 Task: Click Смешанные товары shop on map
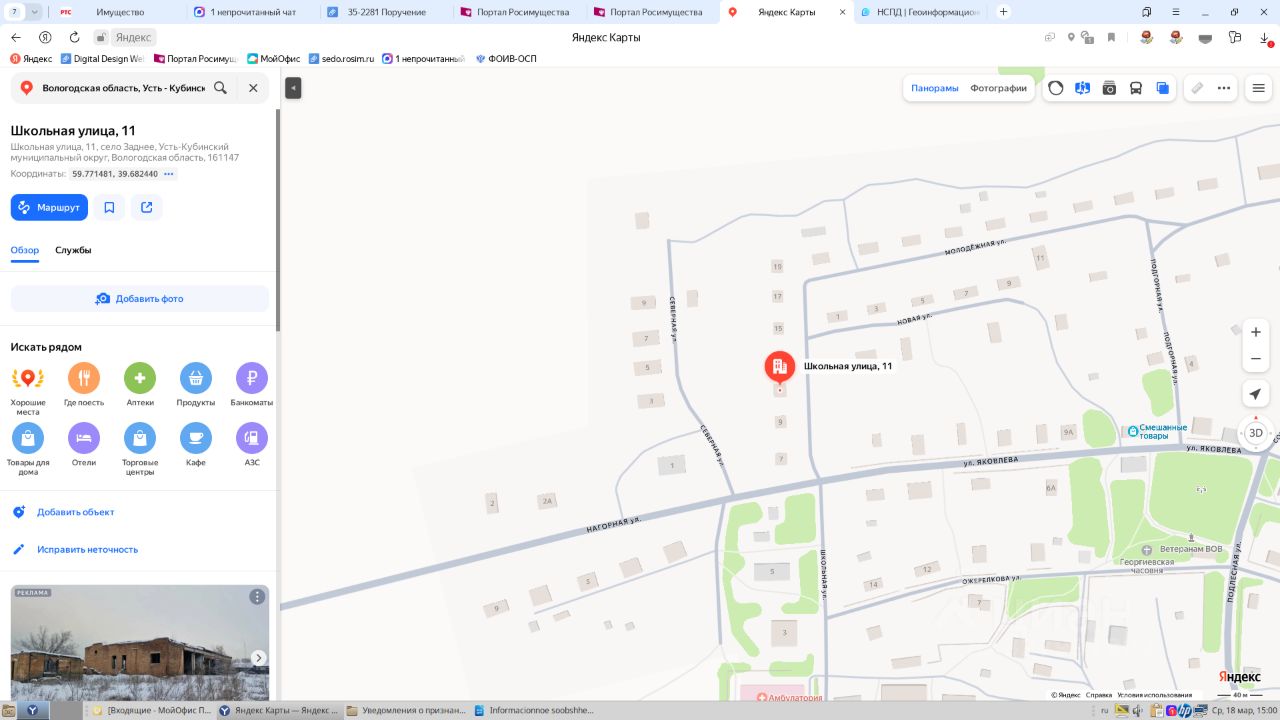[x=1158, y=432]
